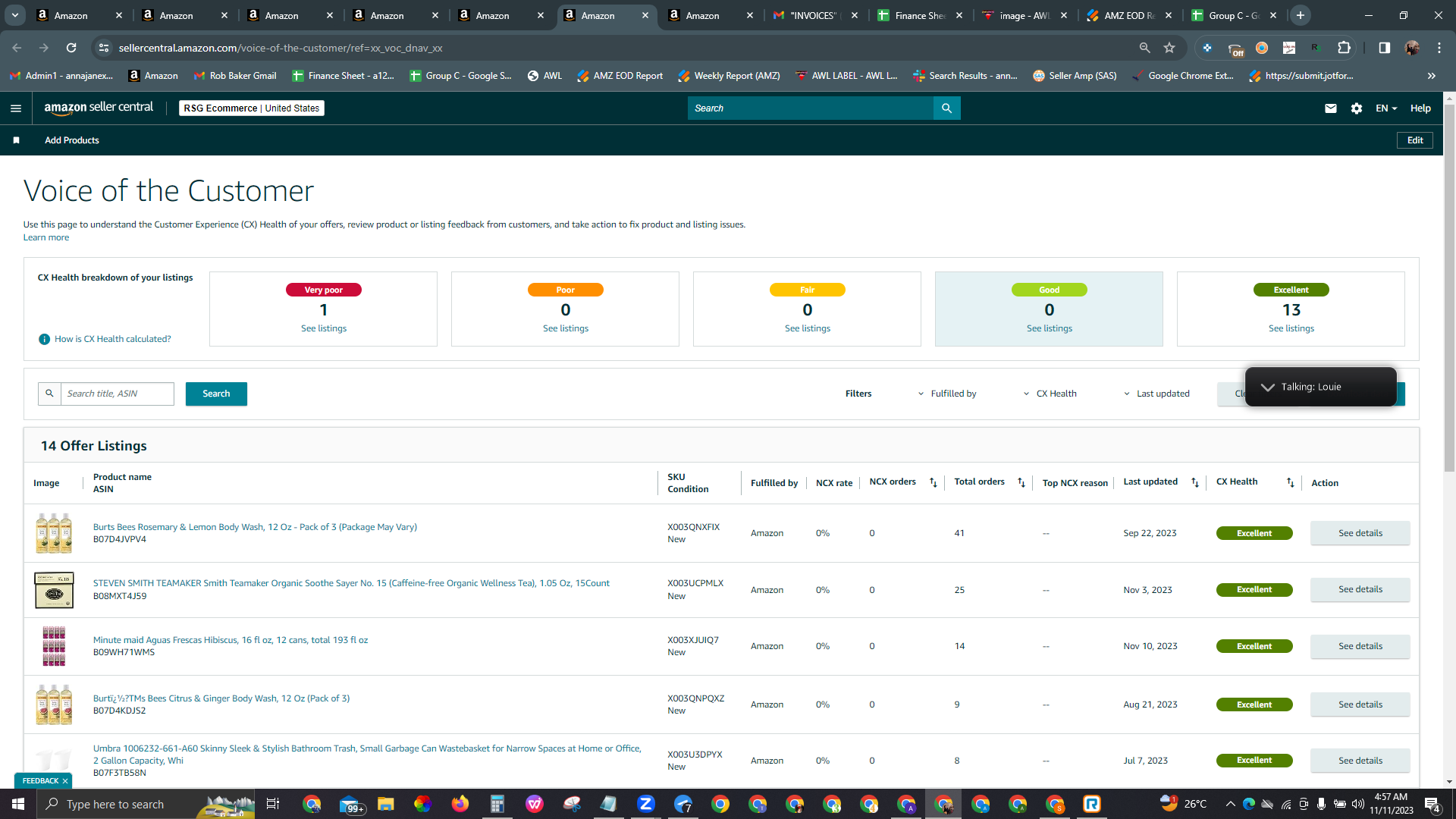The width and height of the screenshot is (1456, 819).
Task: Open the Minute maid Aguas Frescas product link
Action: click(231, 640)
